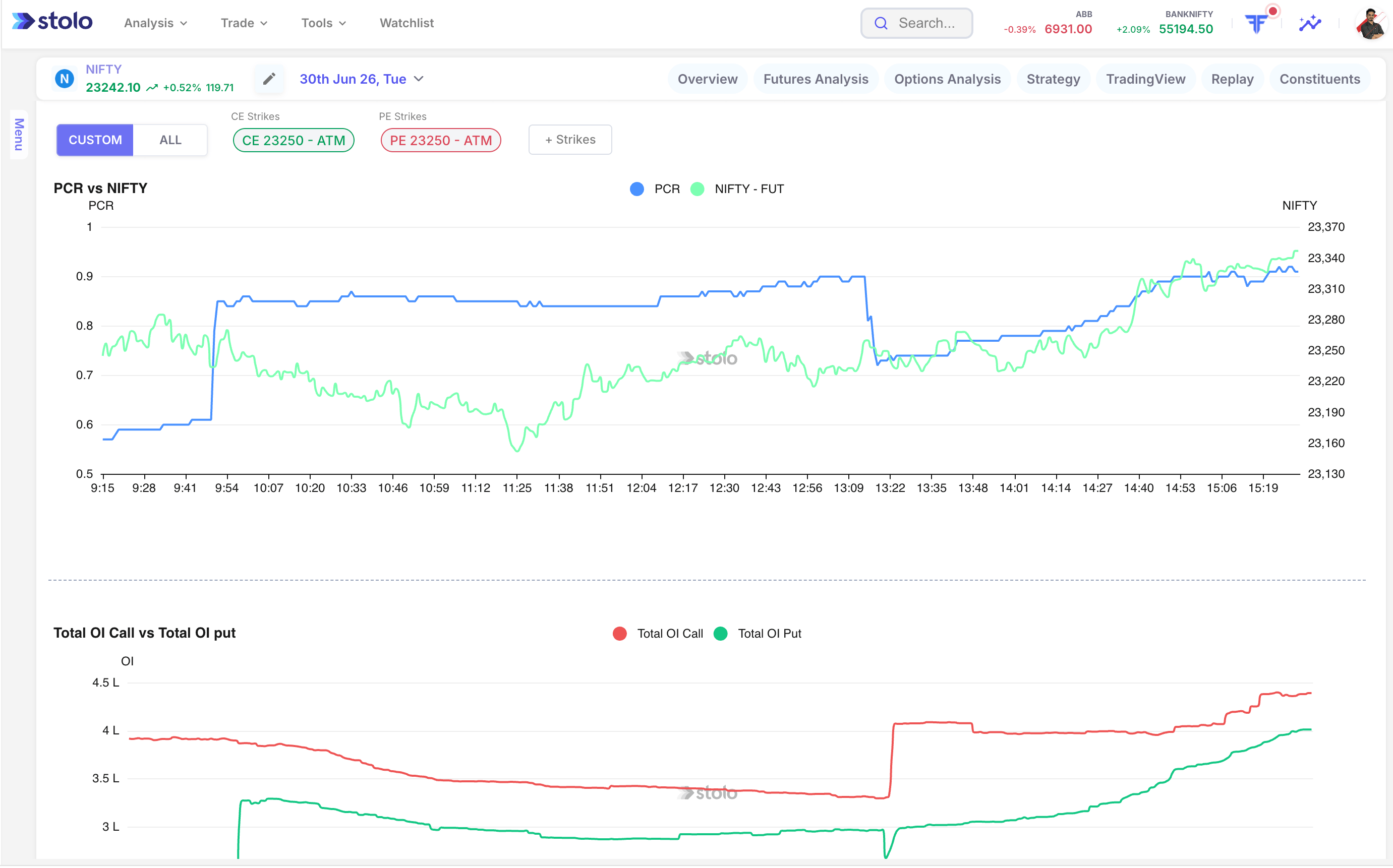
Task: Toggle the Total OI Put legend series
Action: pos(757,633)
